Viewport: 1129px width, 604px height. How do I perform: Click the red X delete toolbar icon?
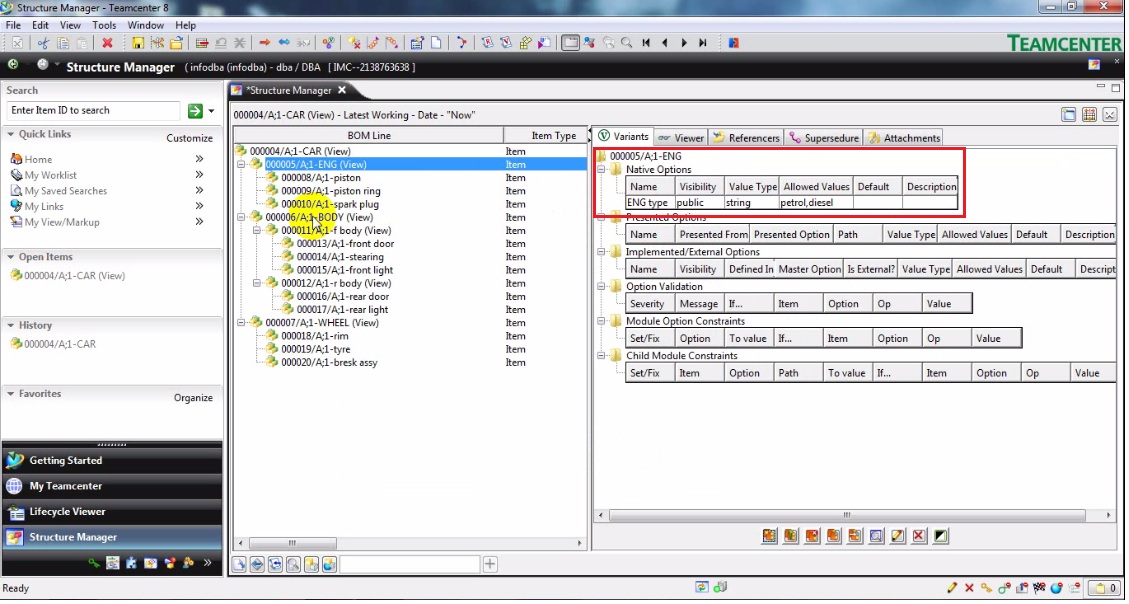point(108,43)
